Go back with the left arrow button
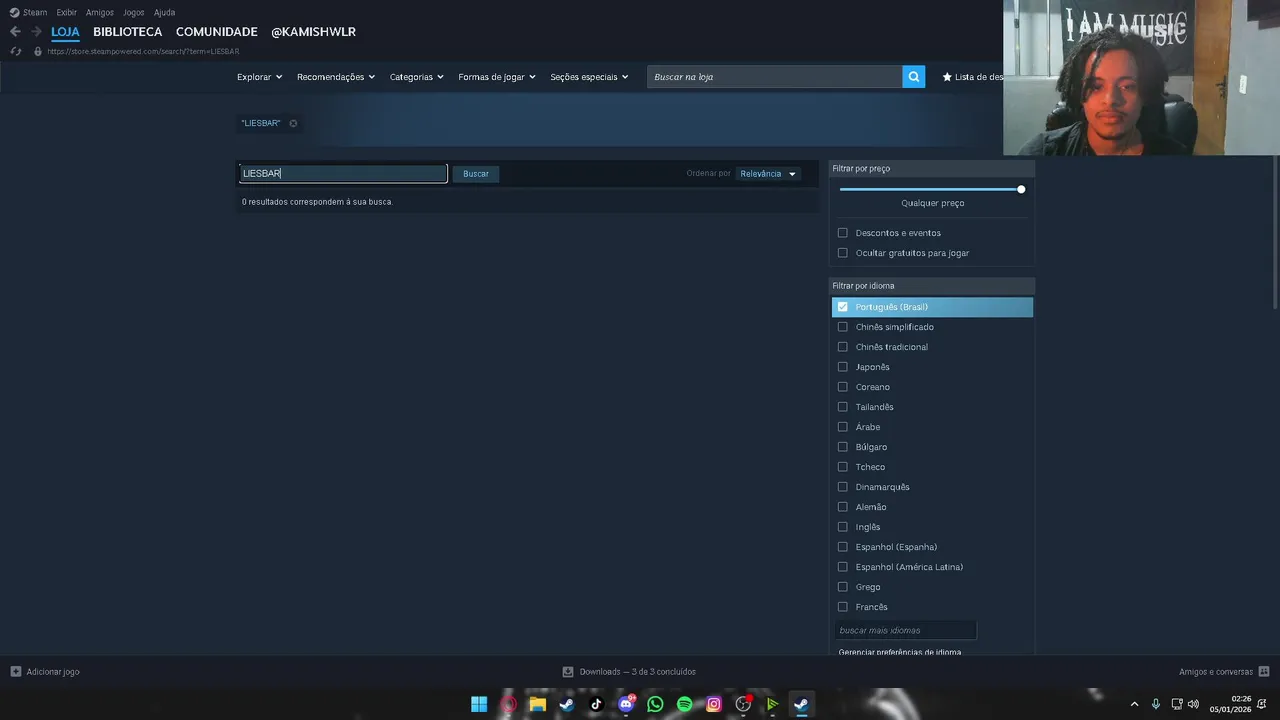This screenshot has height=720, width=1280. click(x=15, y=32)
